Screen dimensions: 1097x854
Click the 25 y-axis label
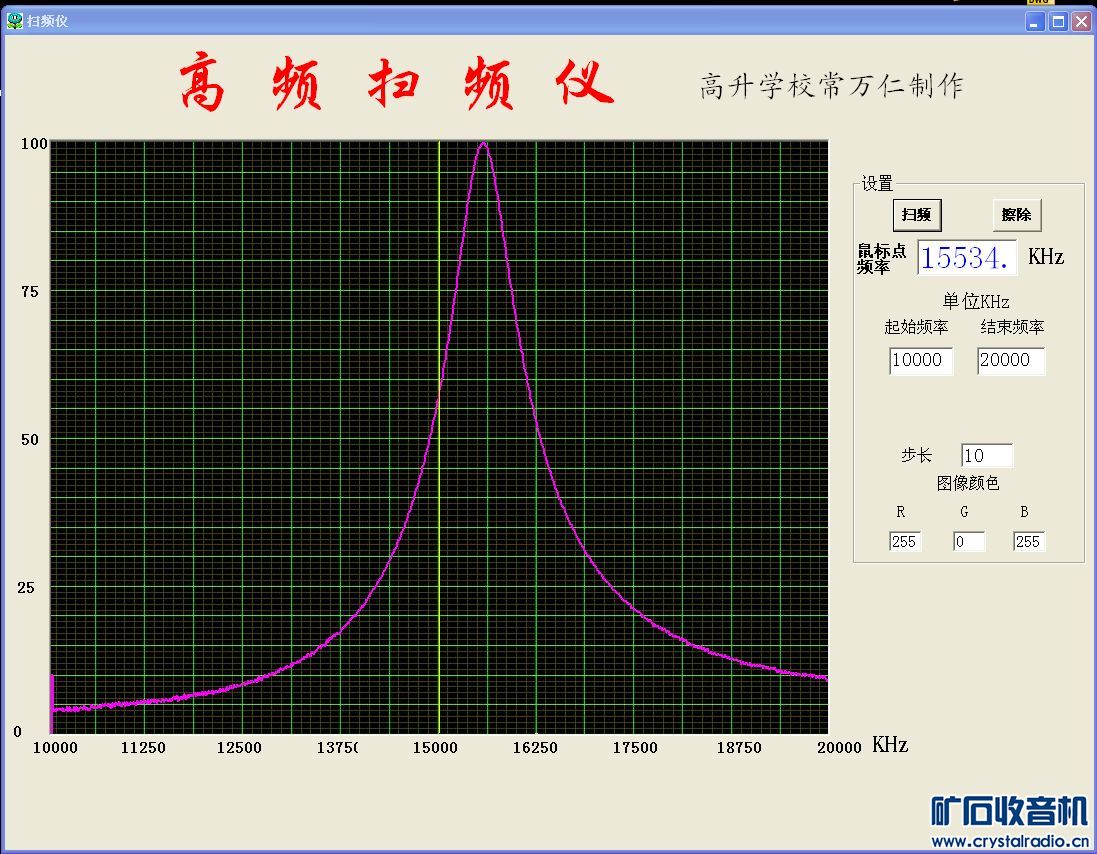click(x=26, y=588)
